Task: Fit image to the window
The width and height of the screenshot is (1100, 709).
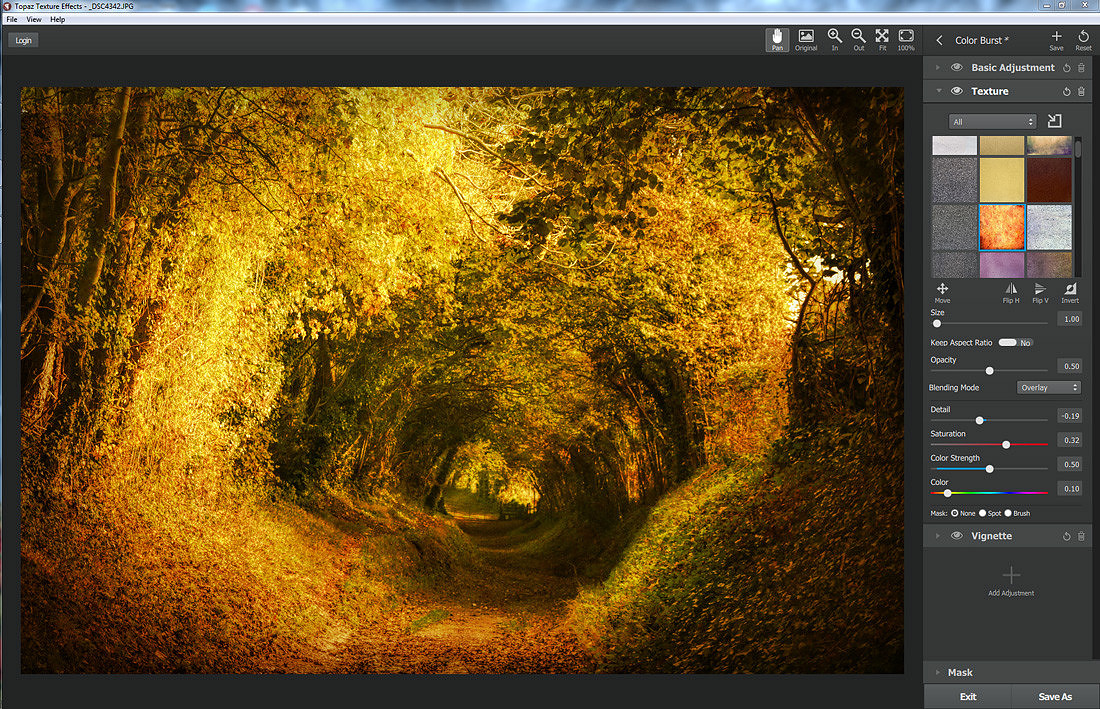Action: coord(883,40)
